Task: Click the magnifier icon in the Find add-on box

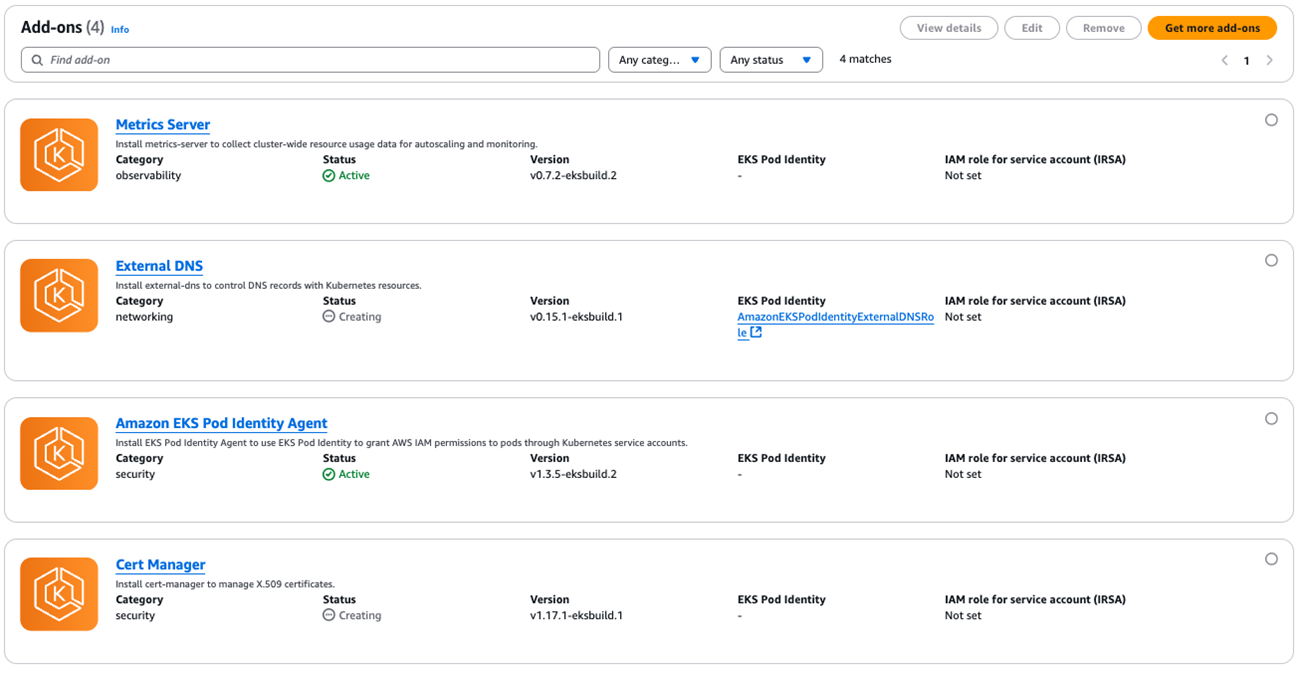Action: pyautogui.click(x=35, y=59)
